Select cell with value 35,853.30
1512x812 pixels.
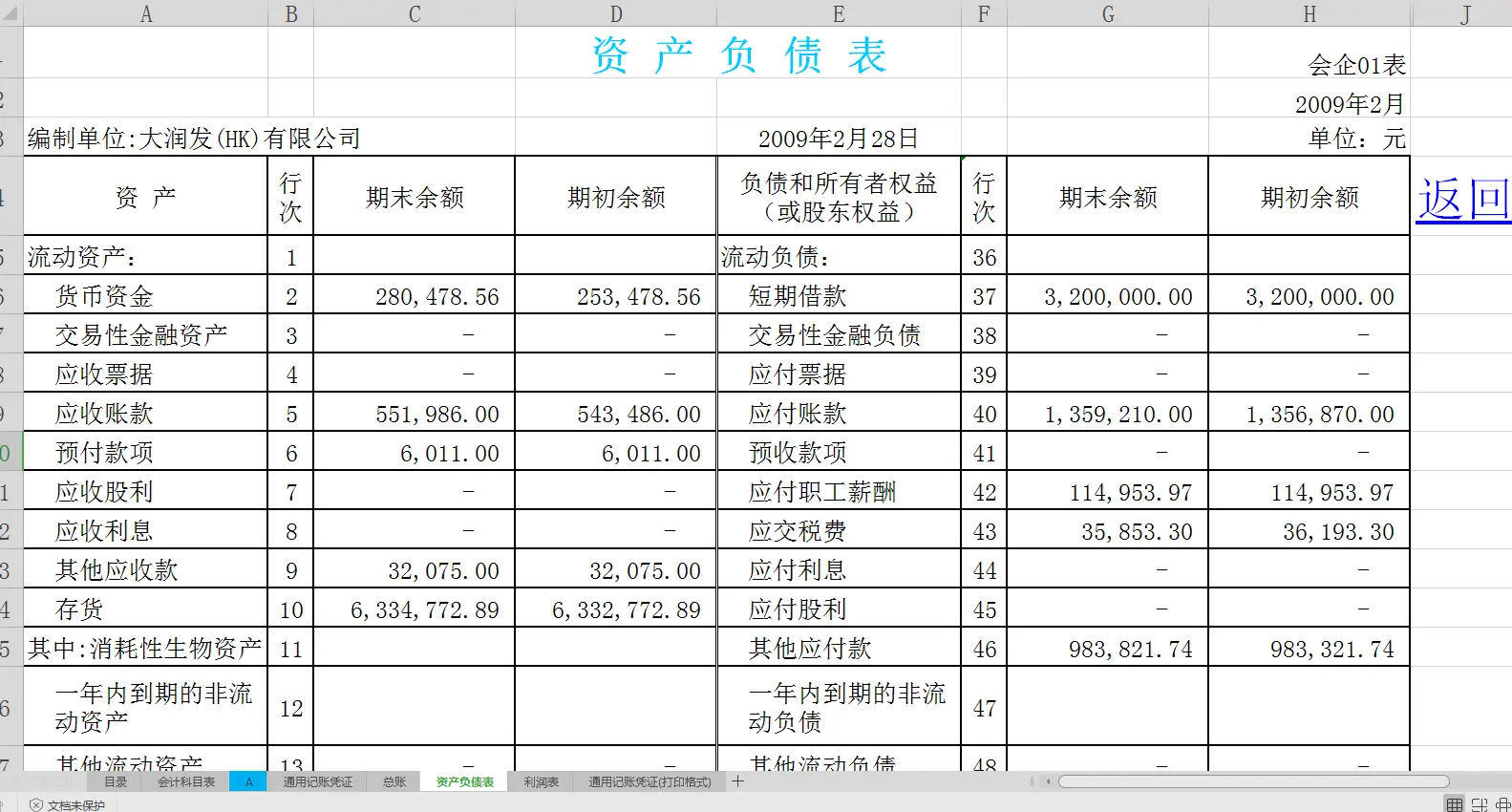pos(1108,531)
